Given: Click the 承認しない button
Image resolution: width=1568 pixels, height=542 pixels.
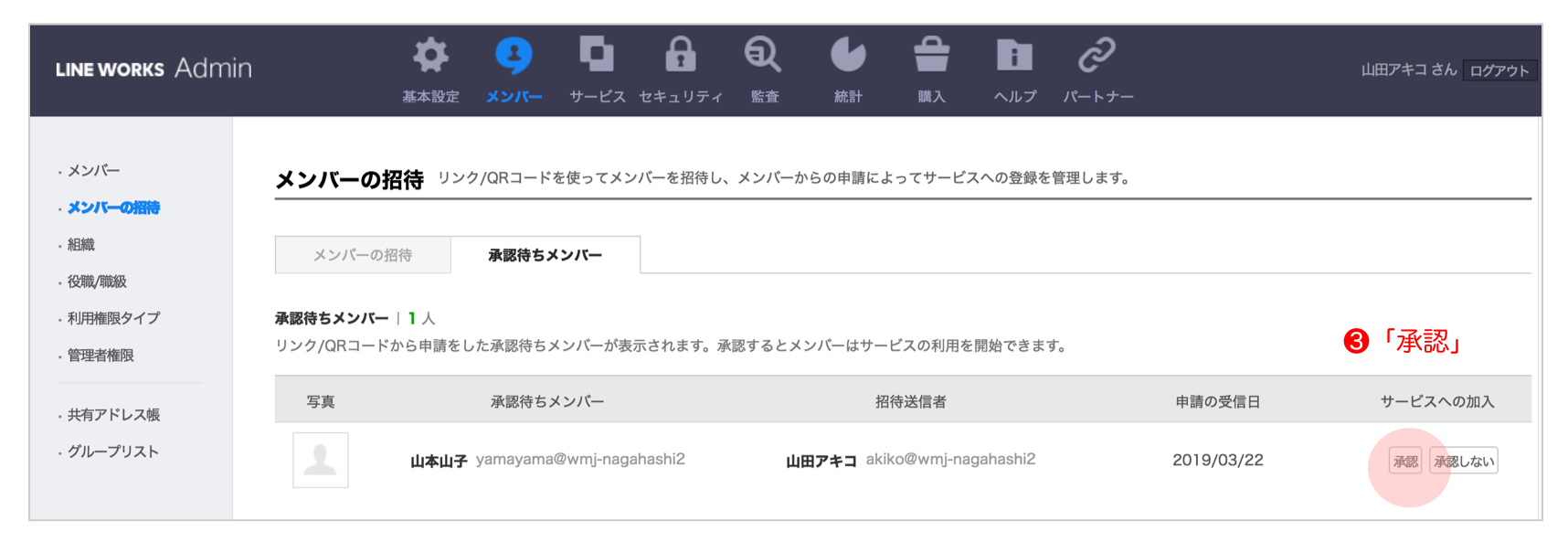Looking at the screenshot, I should tap(1464, 462).
